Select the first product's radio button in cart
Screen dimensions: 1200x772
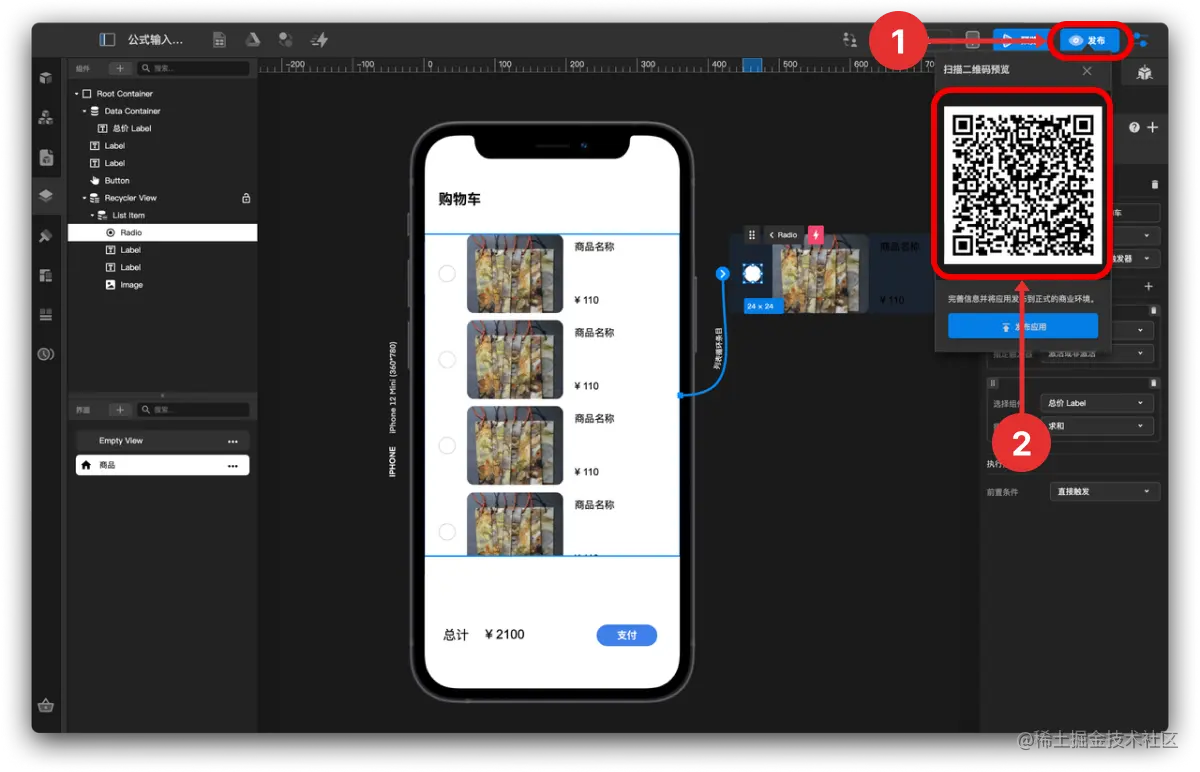(447, 274)
